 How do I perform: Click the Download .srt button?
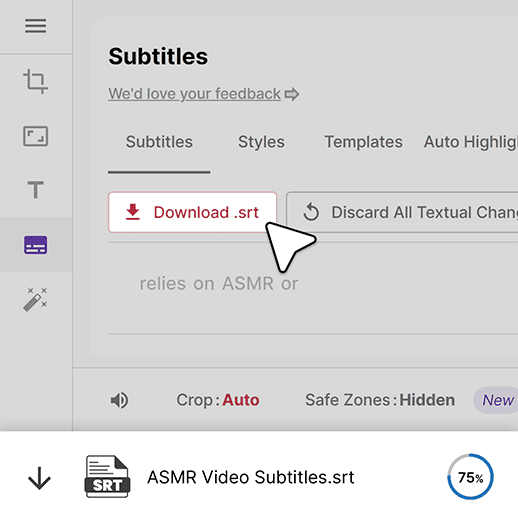pyautogui.click(x=192, y=212)
